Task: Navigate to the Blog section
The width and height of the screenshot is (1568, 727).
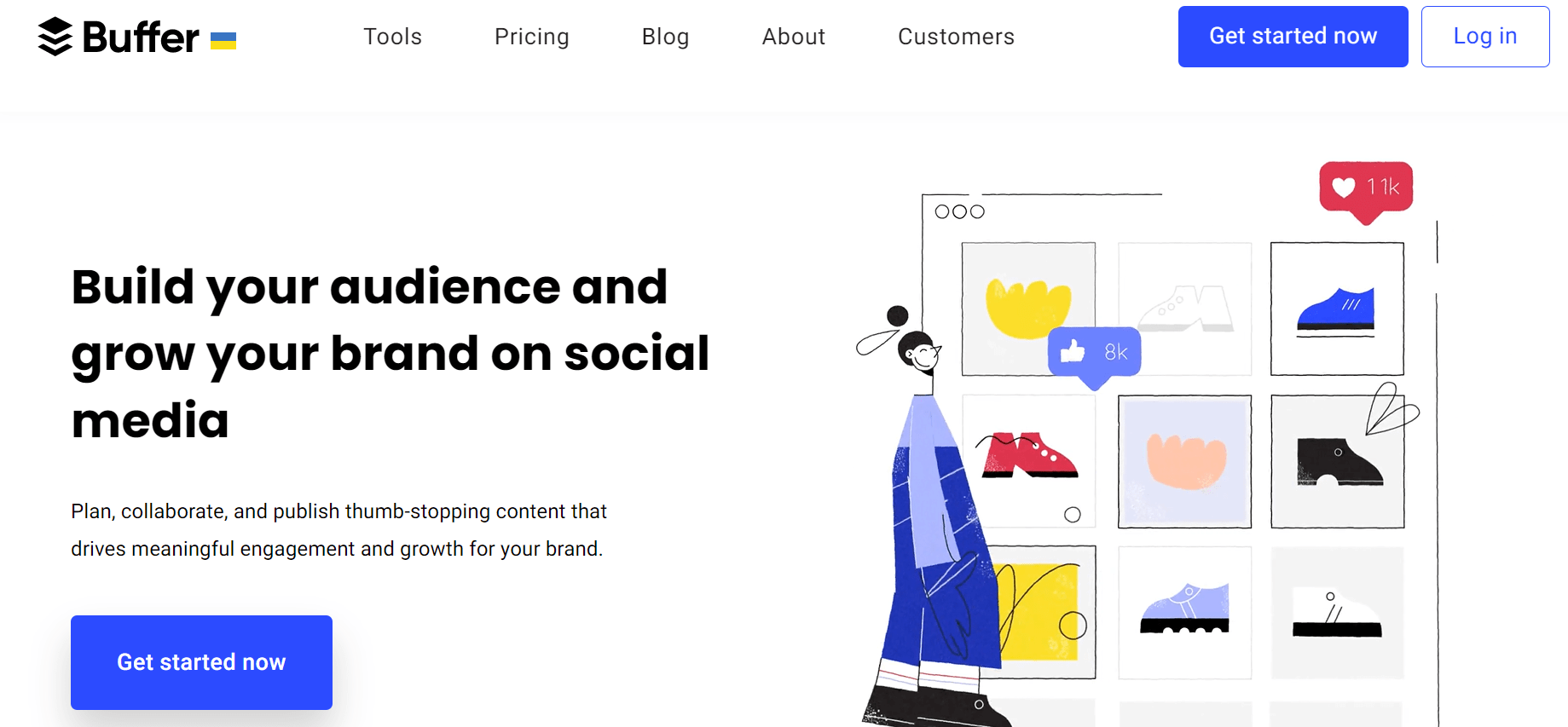Action: [665, 36]
